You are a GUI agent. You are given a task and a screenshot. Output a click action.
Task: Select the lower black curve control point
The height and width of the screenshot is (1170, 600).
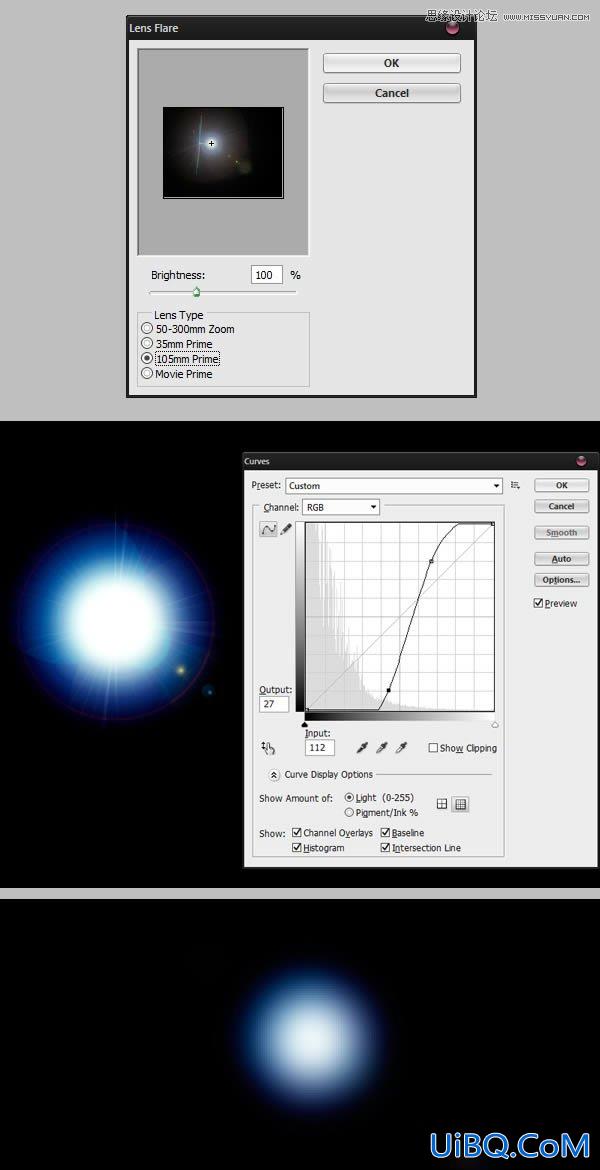point(388,690)
